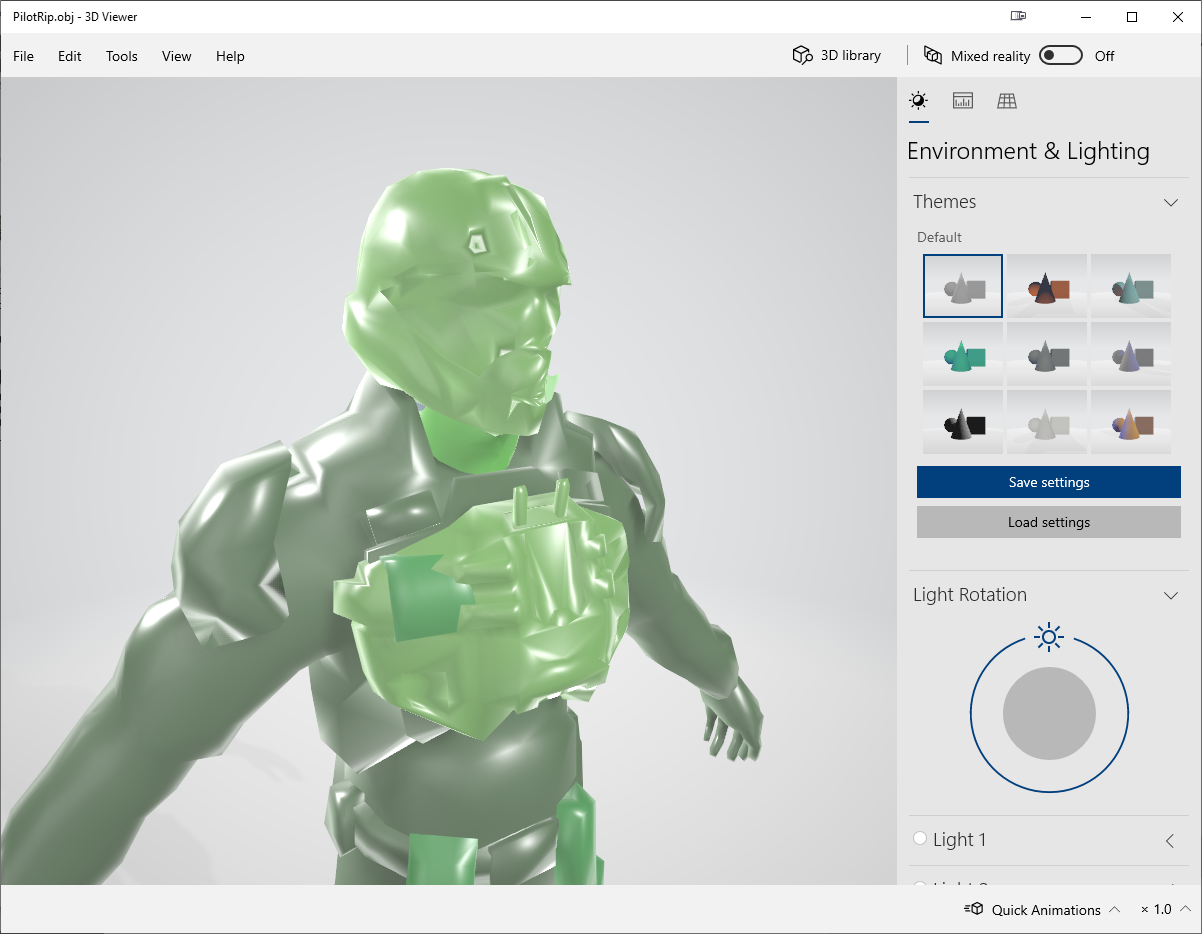Click the Light Rotation section heading
Image resolution: width=1202 pixels, height=934 pixels.
click(x=970, y=595)
